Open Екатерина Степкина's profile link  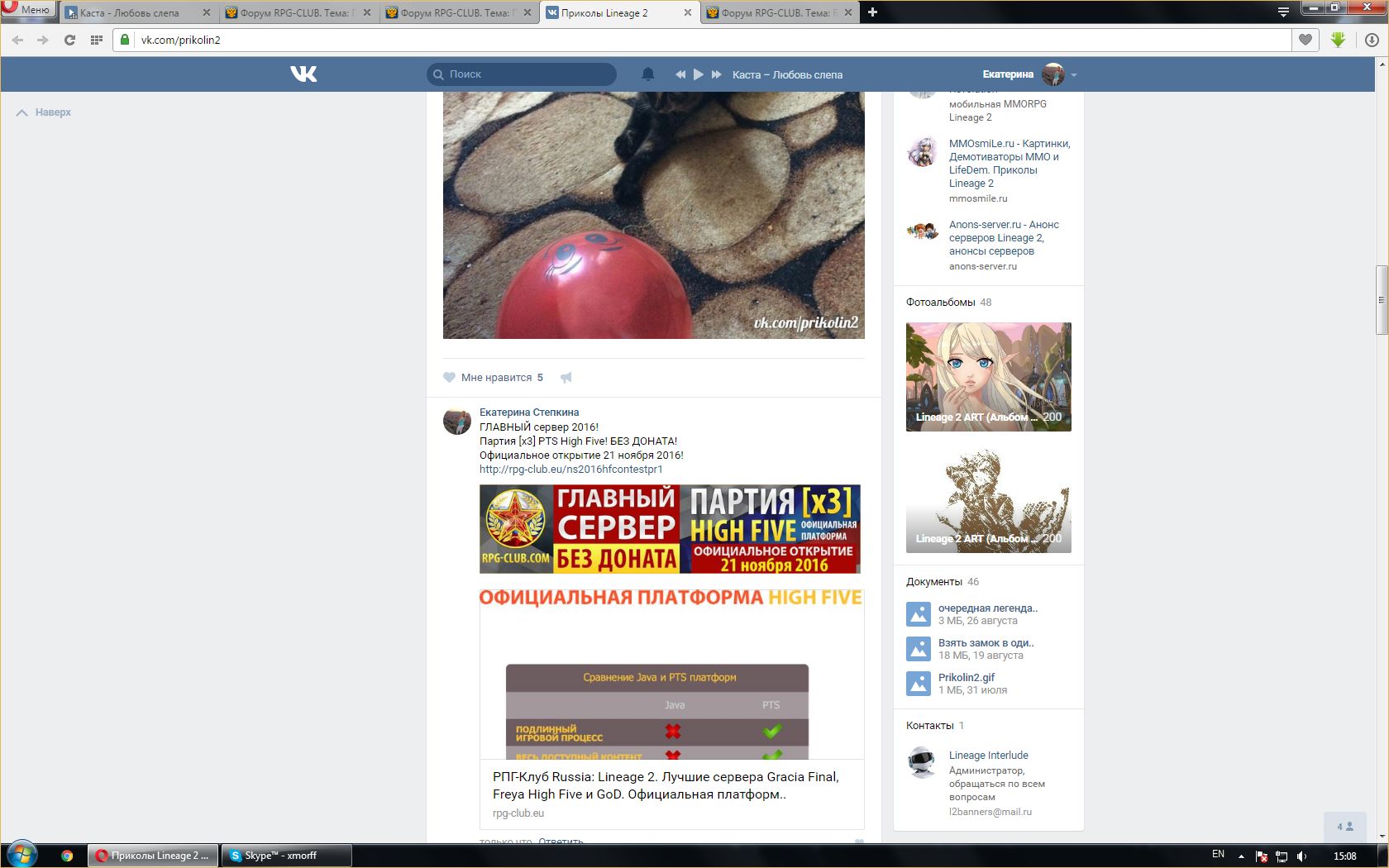[529, 413]
